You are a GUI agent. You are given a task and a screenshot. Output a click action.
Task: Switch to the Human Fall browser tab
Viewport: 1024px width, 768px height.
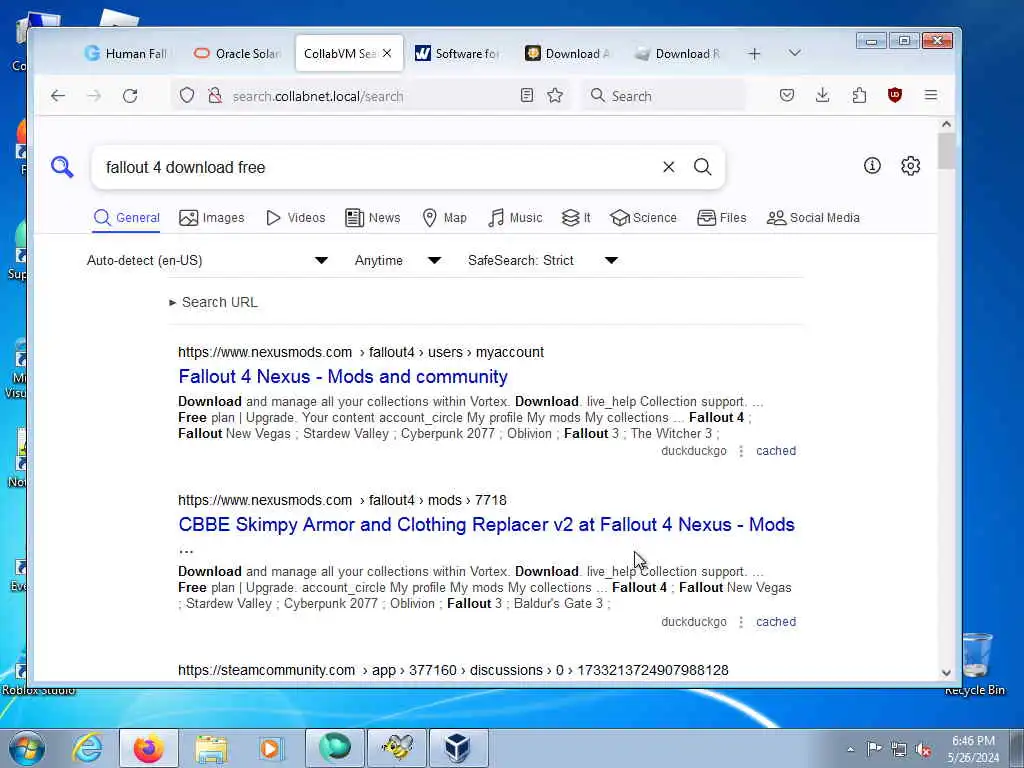(x=127, y=54)
